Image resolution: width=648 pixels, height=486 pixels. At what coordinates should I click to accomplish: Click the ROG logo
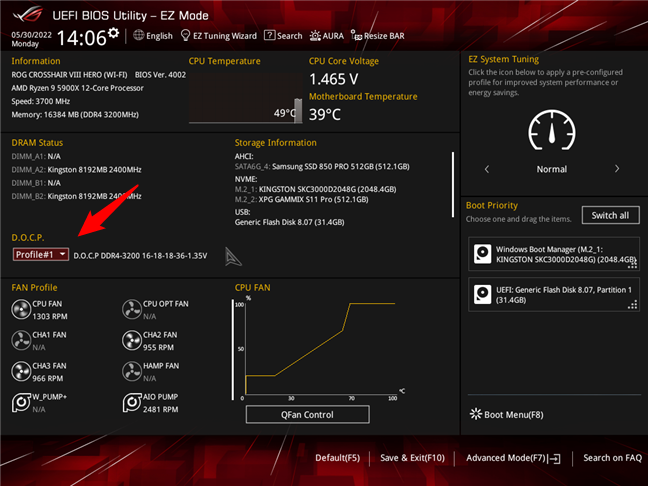(27, 14)
